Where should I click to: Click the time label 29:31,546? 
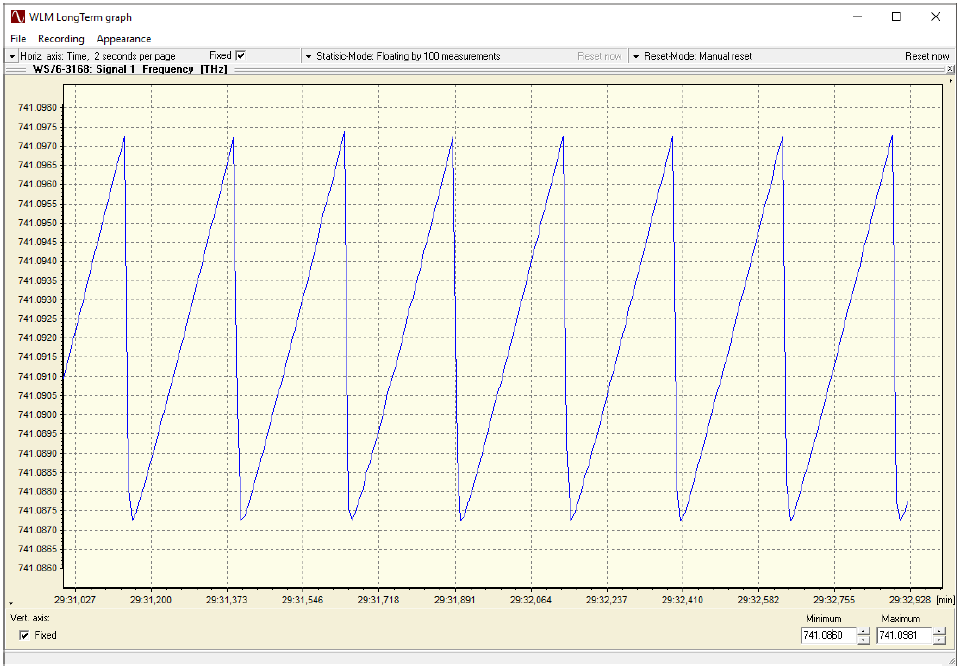click(x=303, y=600)
